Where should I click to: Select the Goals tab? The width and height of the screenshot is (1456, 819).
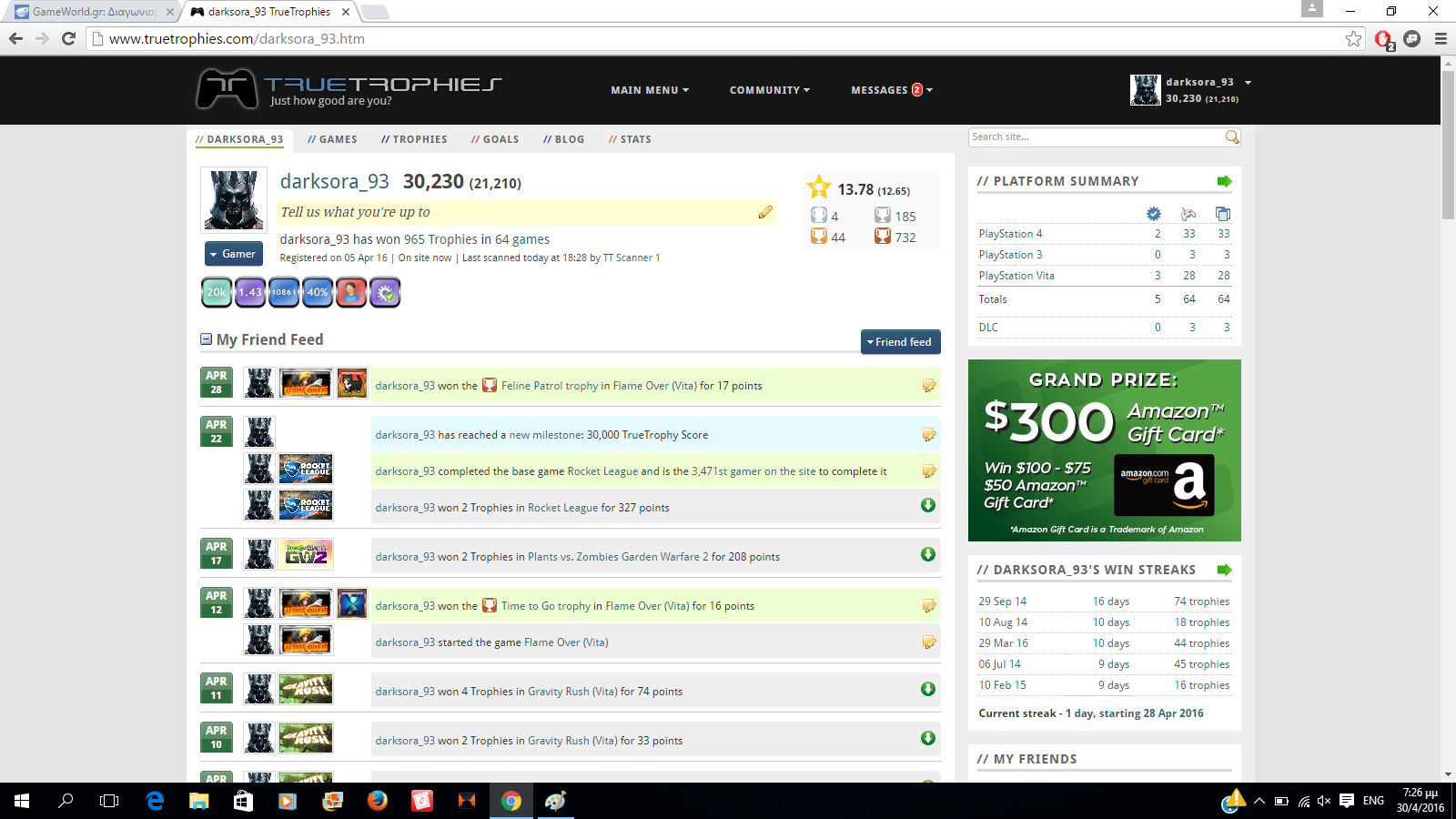tap(495, 139)
